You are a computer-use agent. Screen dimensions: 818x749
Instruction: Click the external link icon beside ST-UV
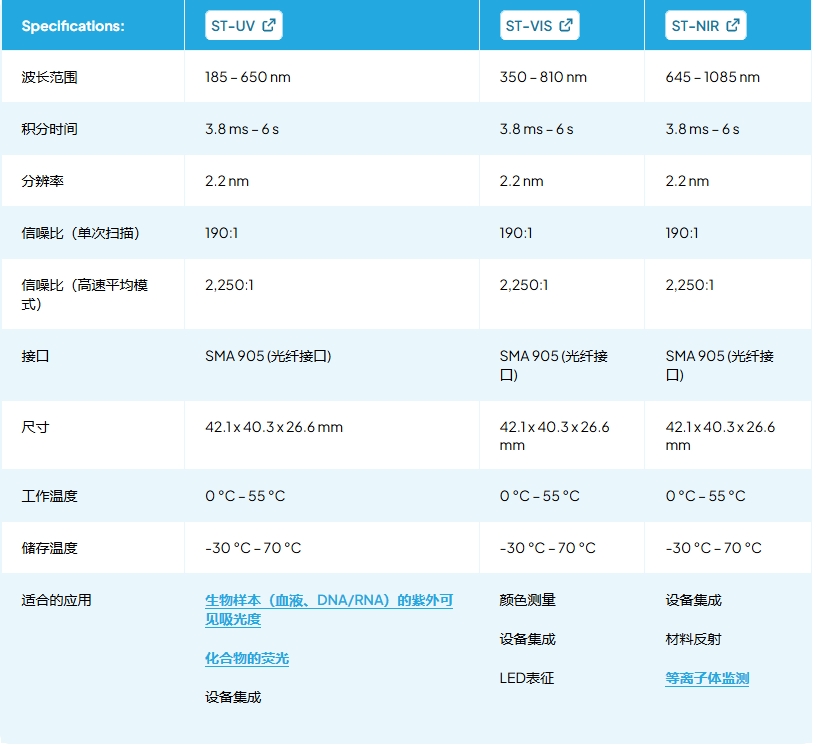coord(268,26)
